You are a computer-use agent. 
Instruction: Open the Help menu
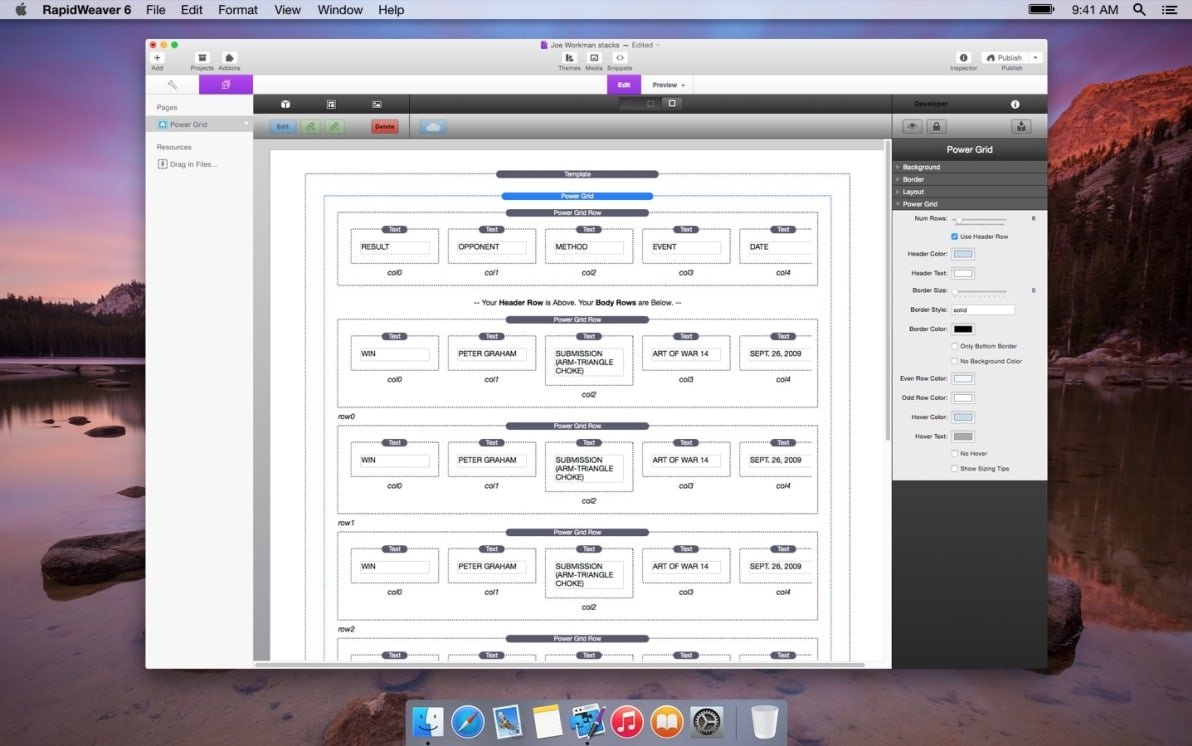coord(391,10)
